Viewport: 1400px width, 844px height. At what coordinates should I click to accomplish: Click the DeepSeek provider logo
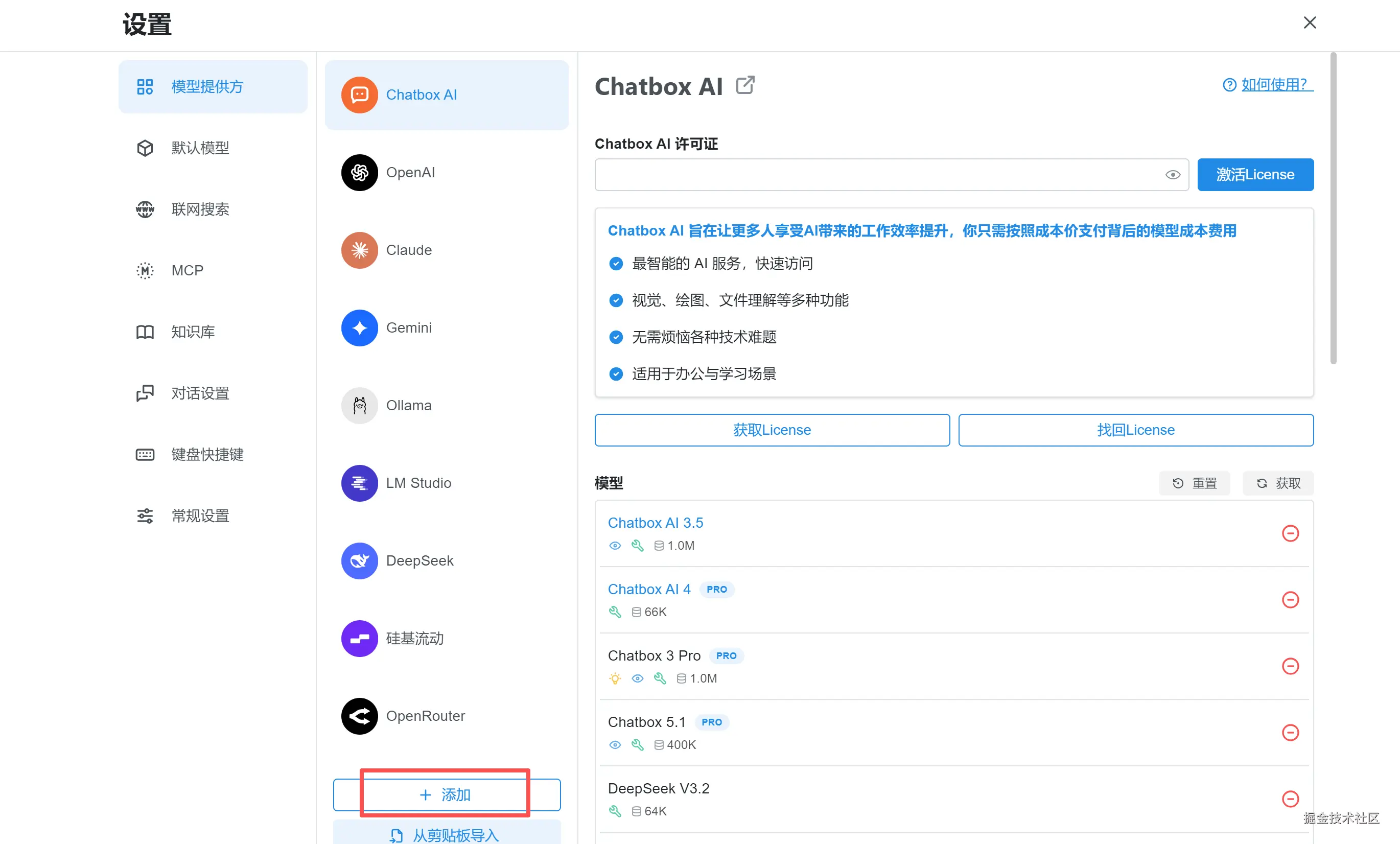360,561
